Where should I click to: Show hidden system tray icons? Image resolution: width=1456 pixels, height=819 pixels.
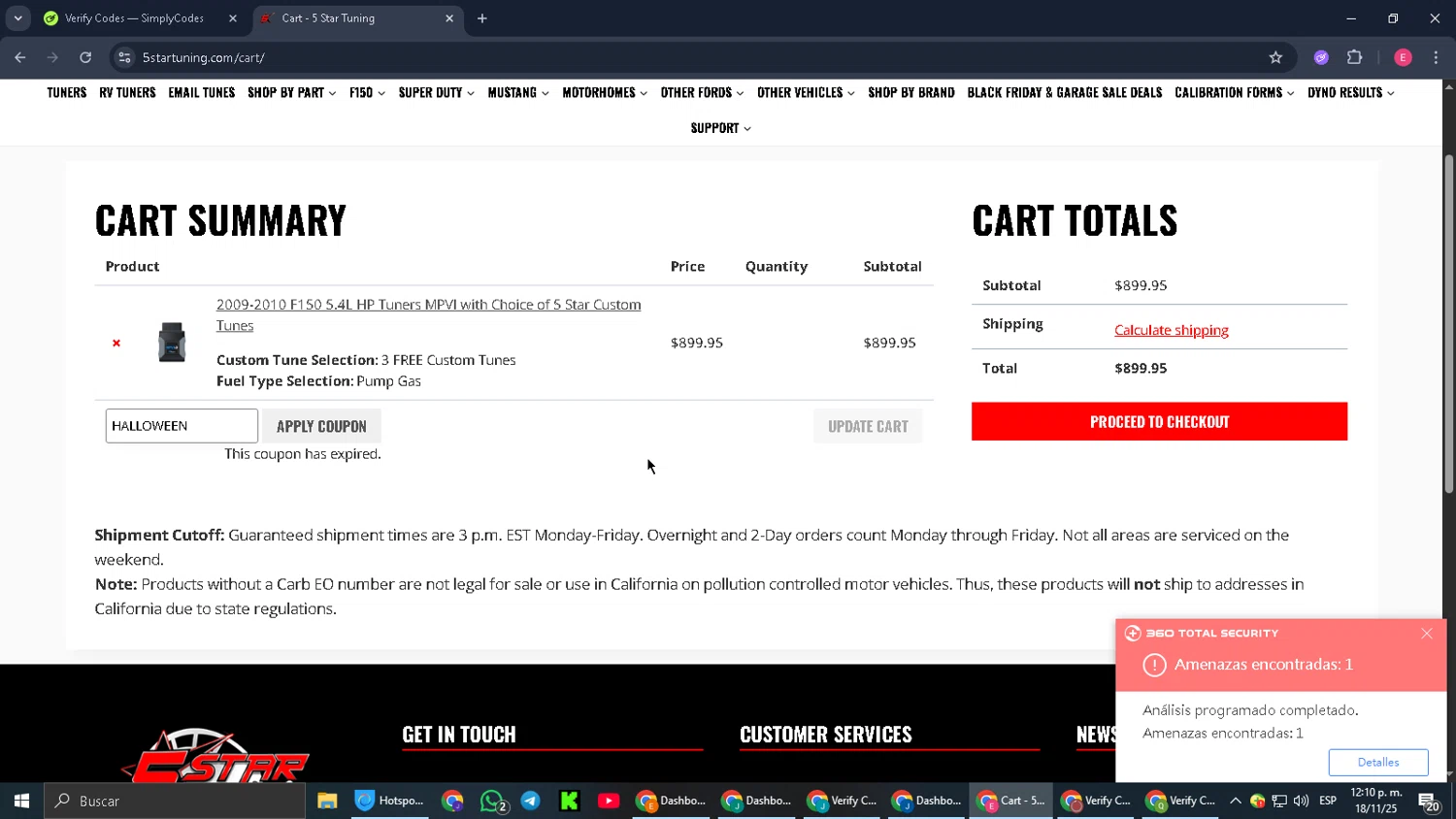(x=1236, y=801)
